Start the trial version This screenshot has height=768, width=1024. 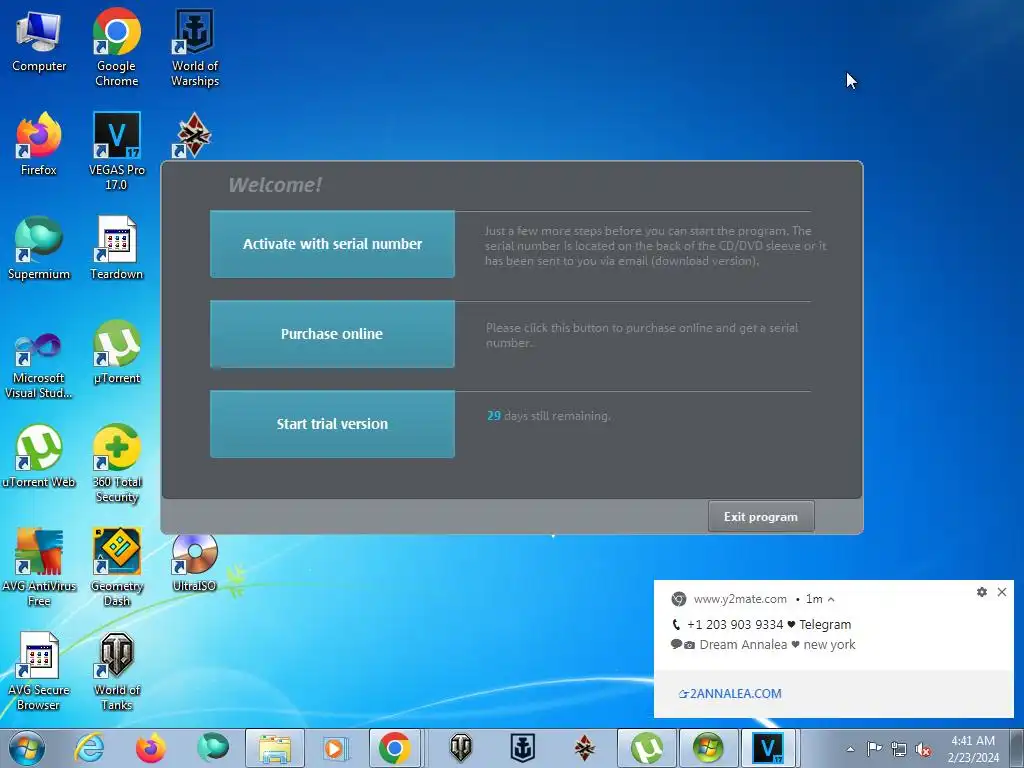tap(332, 424)
